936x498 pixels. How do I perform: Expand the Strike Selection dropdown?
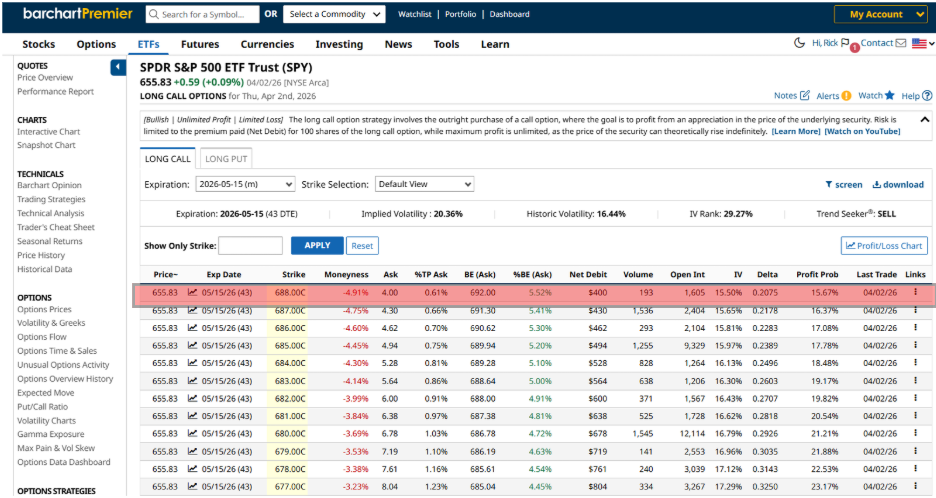tap(424, 185)
